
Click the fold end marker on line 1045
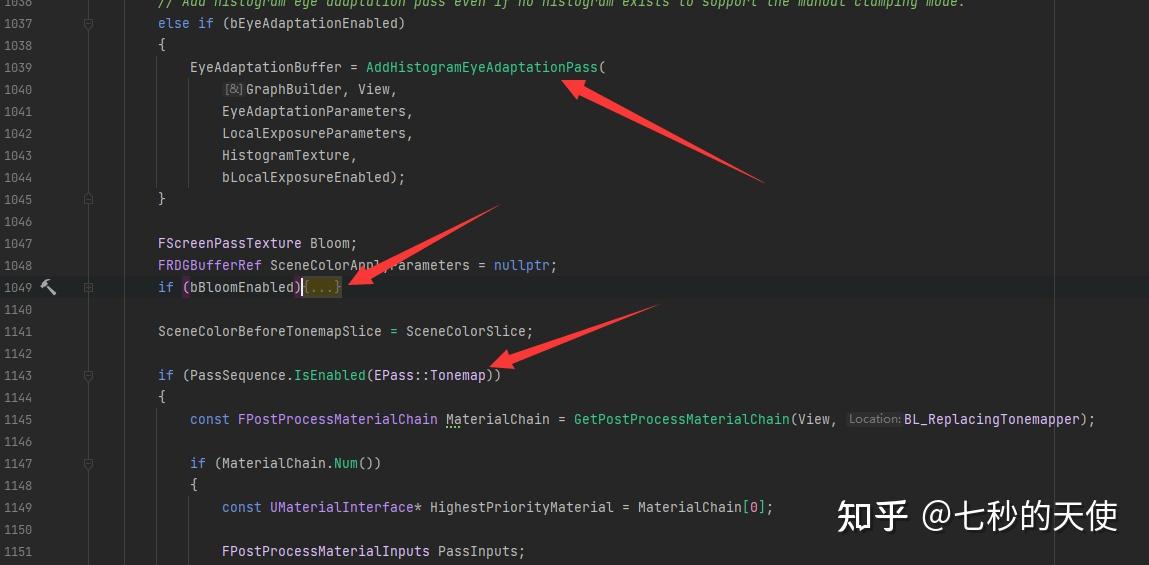coord(88,199)
